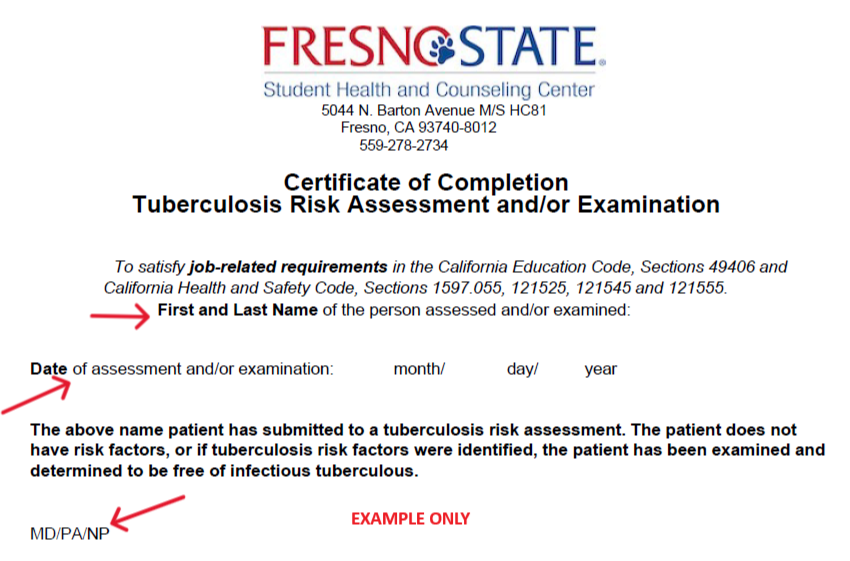Click the month field in the date line
Image resolution: width=850 pixels, height=561 pixels.
[419, 369]
